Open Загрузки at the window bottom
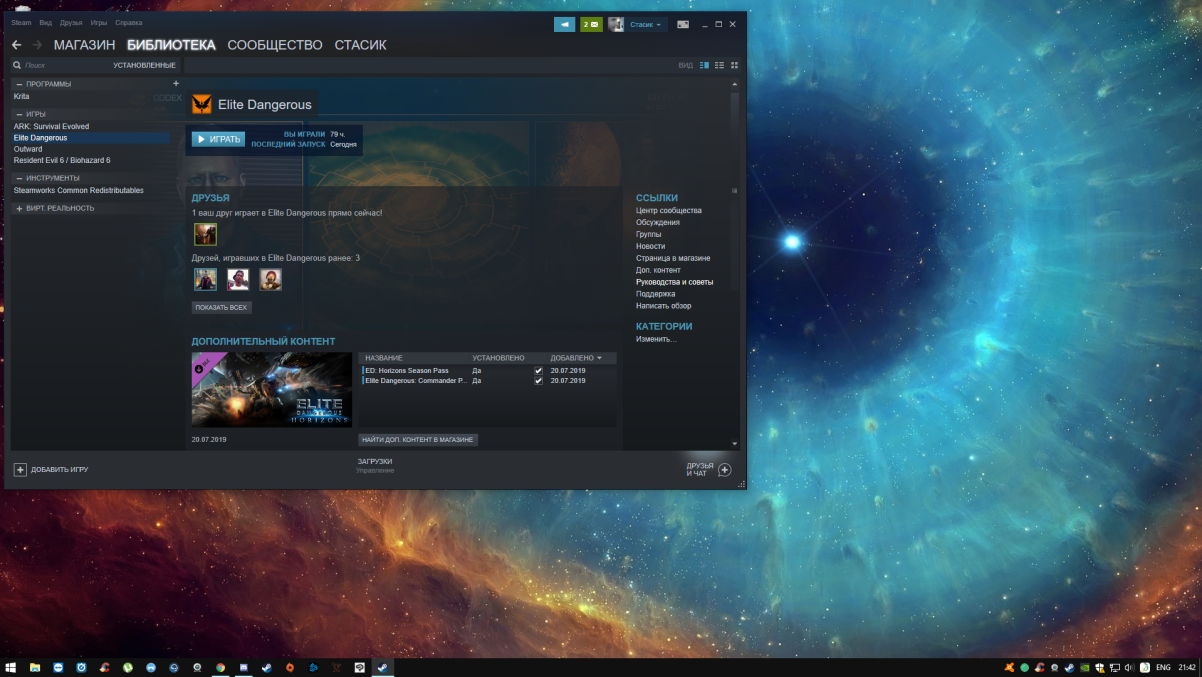 375,461
